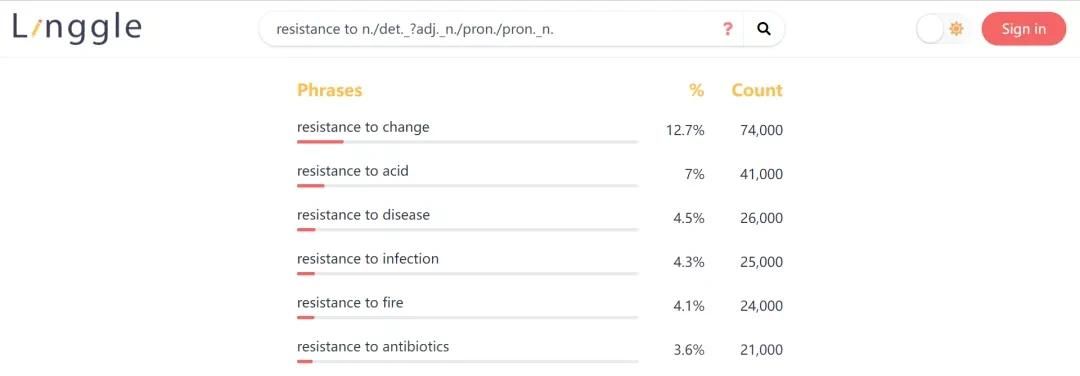
Task: Click the frequency bar under 'resistance to acid'
Action: 468,185
